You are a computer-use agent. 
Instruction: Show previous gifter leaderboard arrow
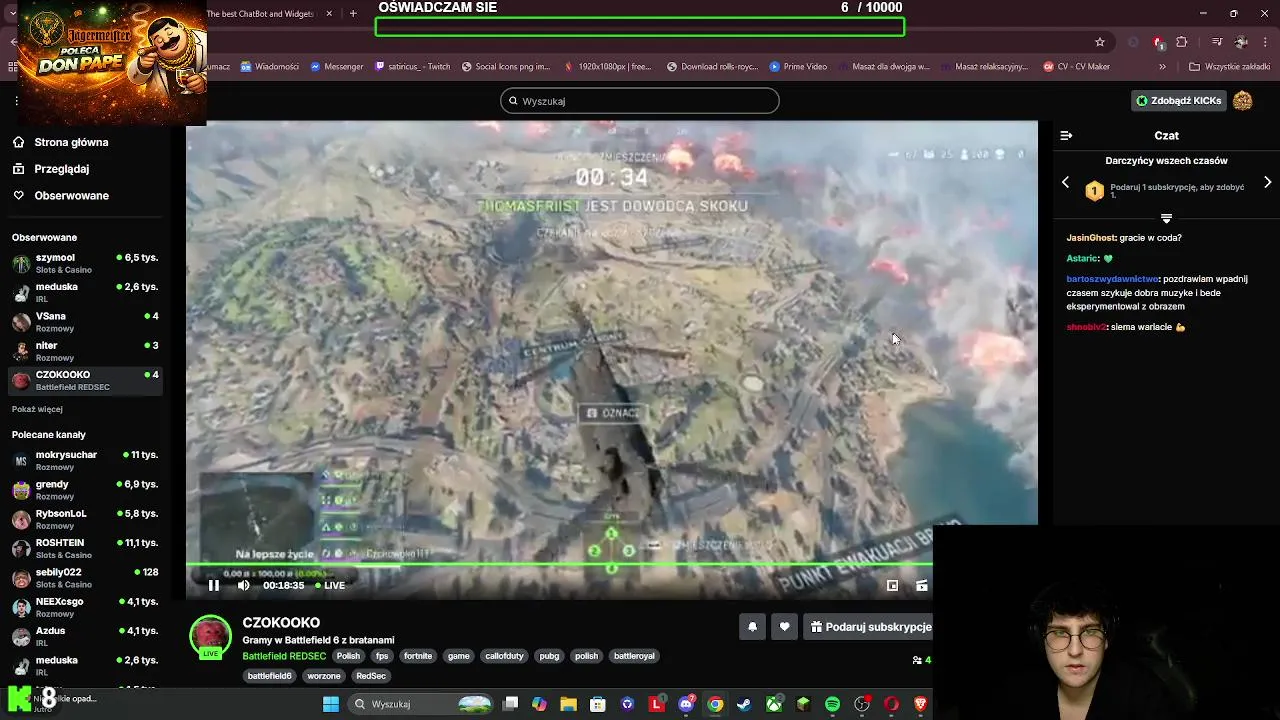point(1065,182)
